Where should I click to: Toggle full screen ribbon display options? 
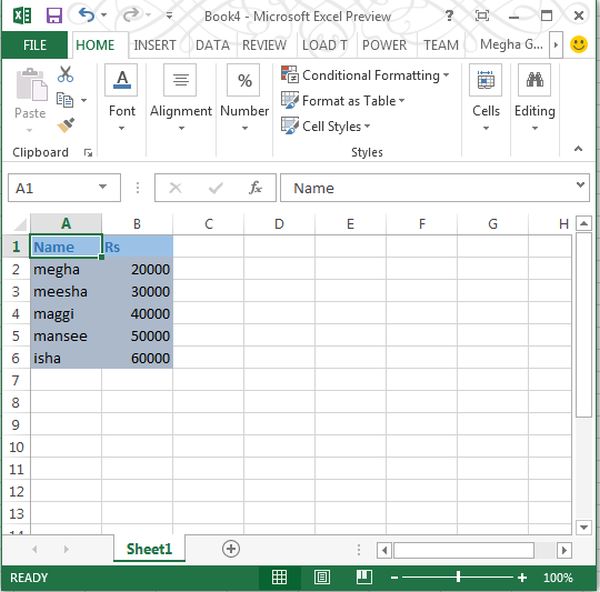(482, 16)
